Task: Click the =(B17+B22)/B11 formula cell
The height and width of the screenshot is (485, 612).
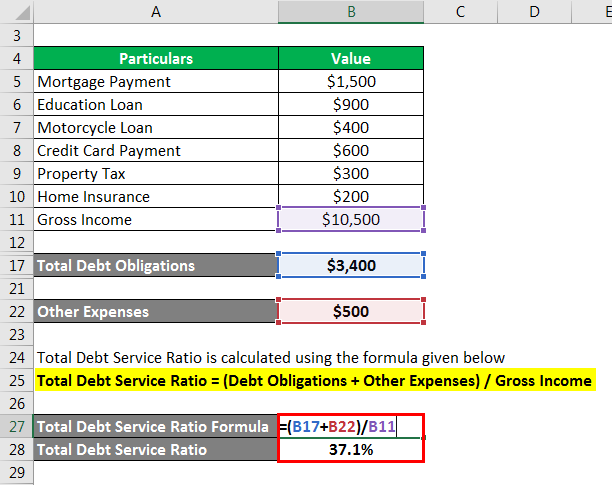Action: (x=351, y=426)
